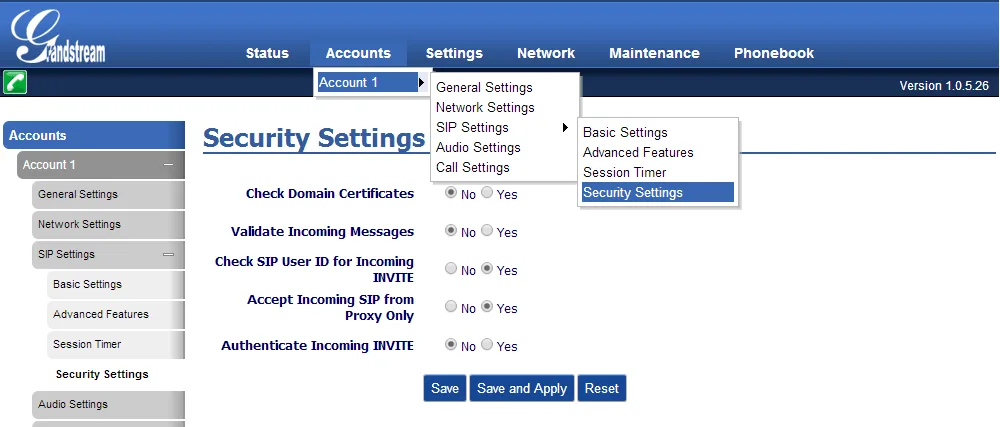Viewport: 1000px width, 427px height.
Task: Select No for Accept SIP from Proxy Only
Action: tap(451, 307)
